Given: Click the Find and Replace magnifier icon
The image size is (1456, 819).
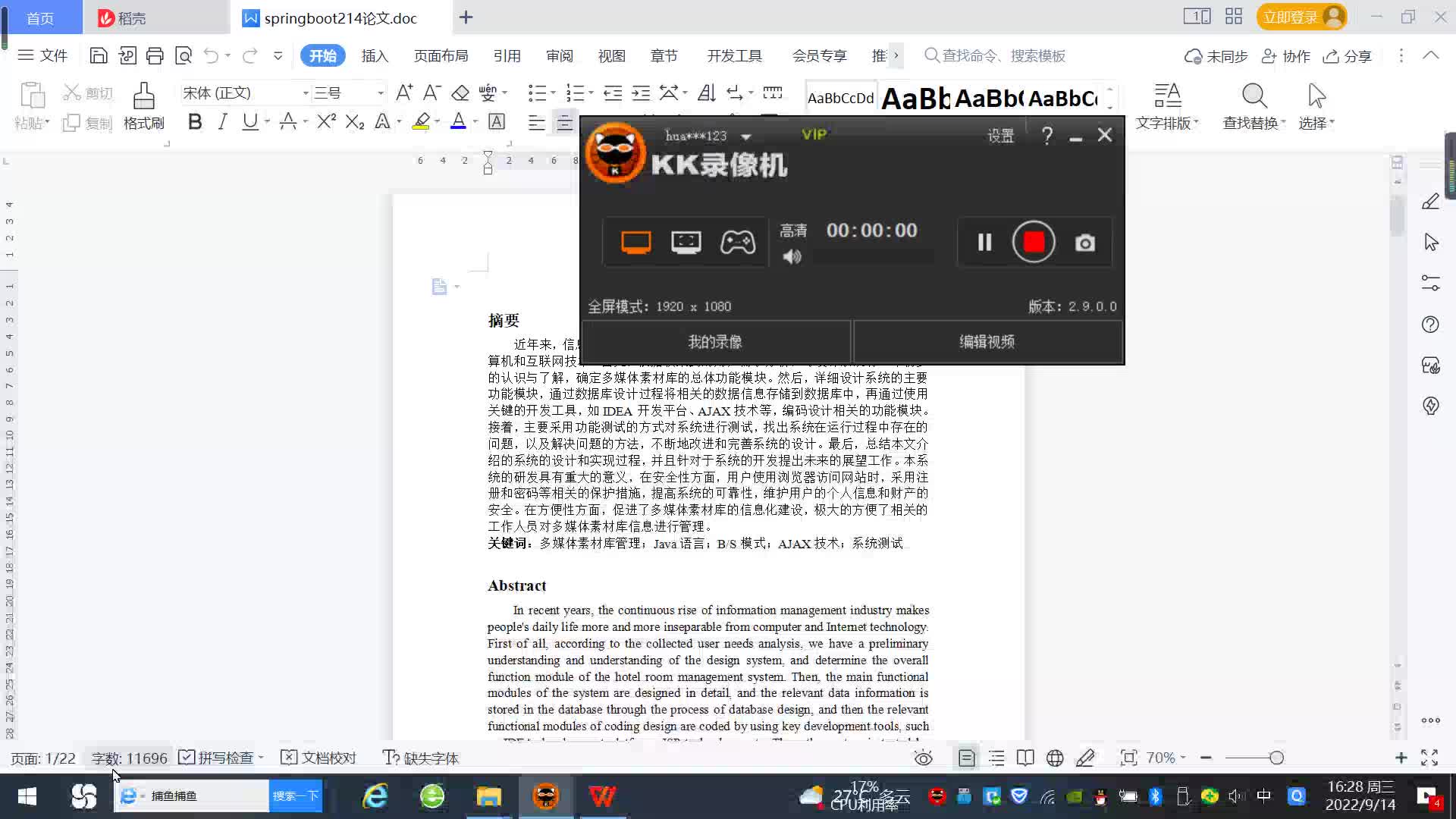Looking at the screenshot, I should [x=1254, y=96].
